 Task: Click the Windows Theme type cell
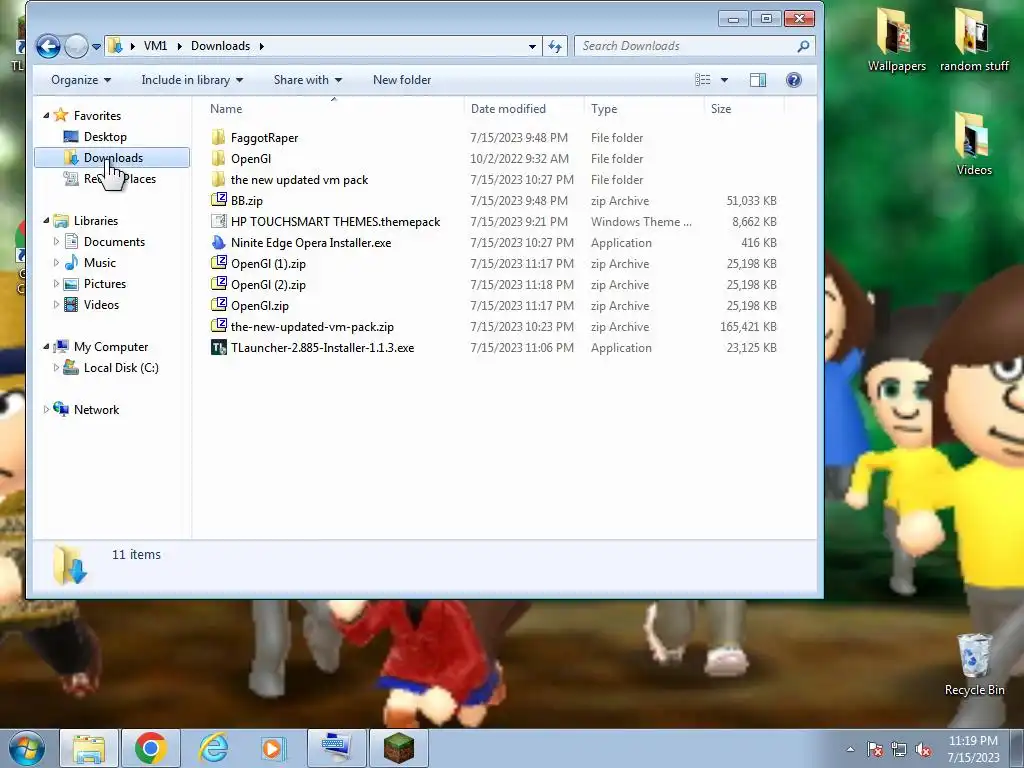641,221
